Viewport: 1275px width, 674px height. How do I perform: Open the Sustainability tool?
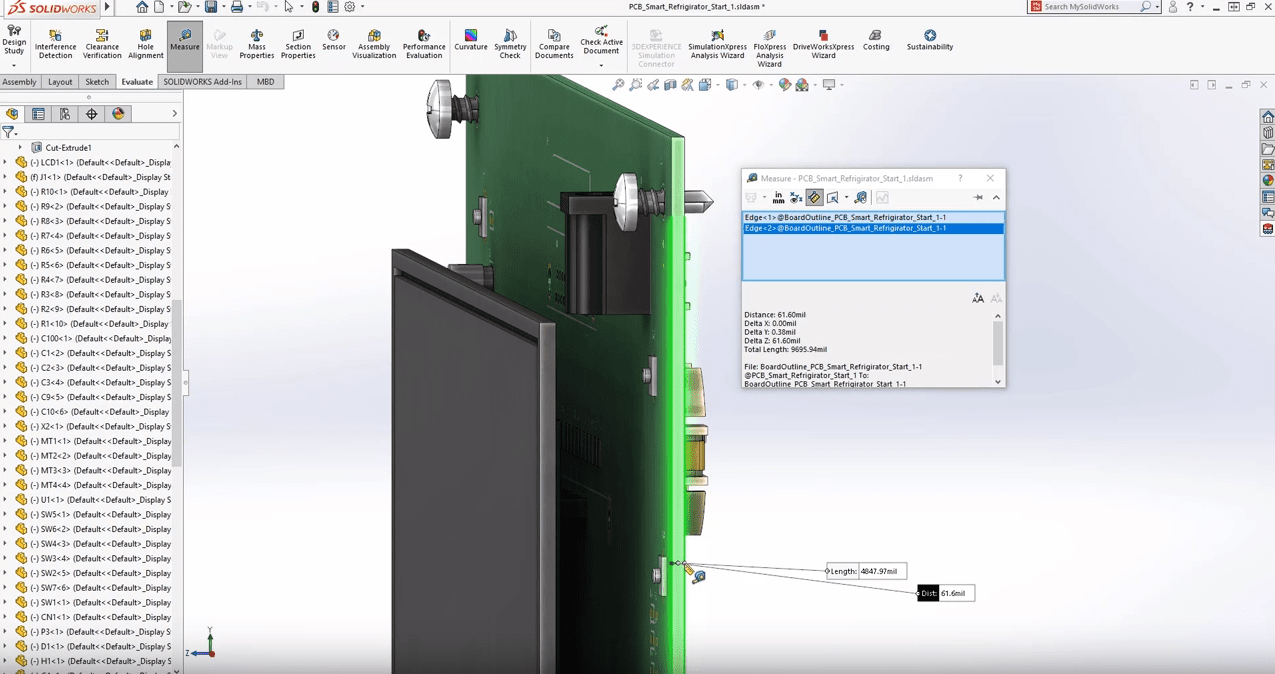pos(930,40)
